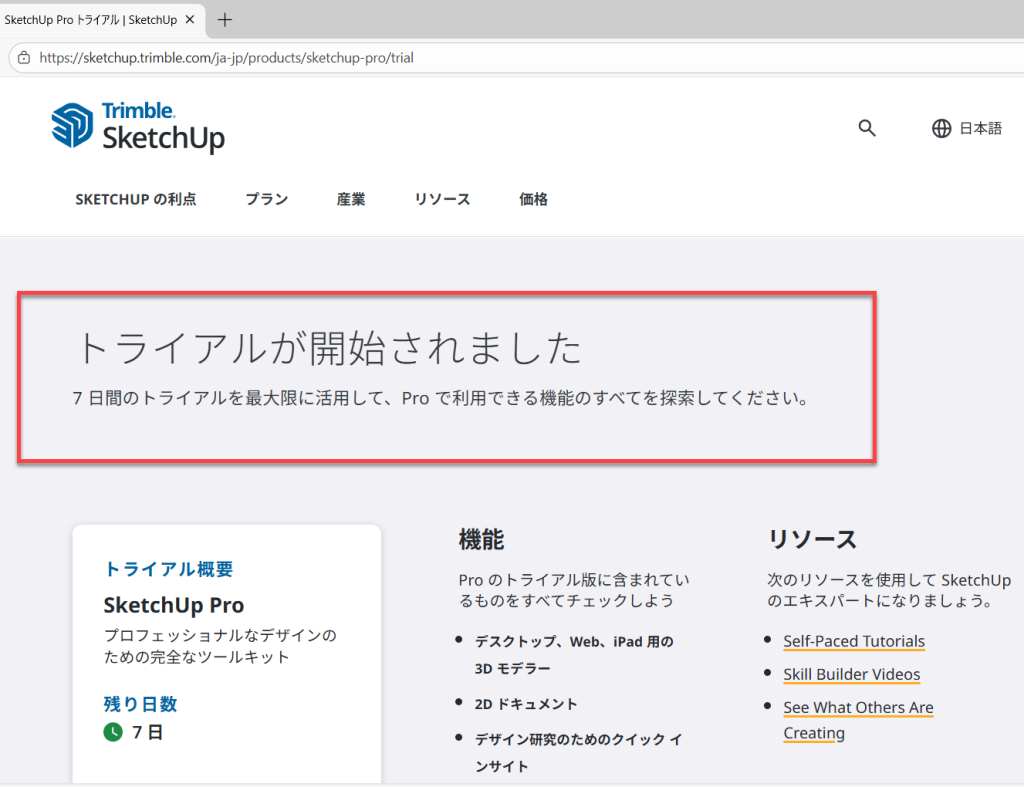Expand the 産業 navigation menu
The image size is (1024, 787).
click(351, 199)
